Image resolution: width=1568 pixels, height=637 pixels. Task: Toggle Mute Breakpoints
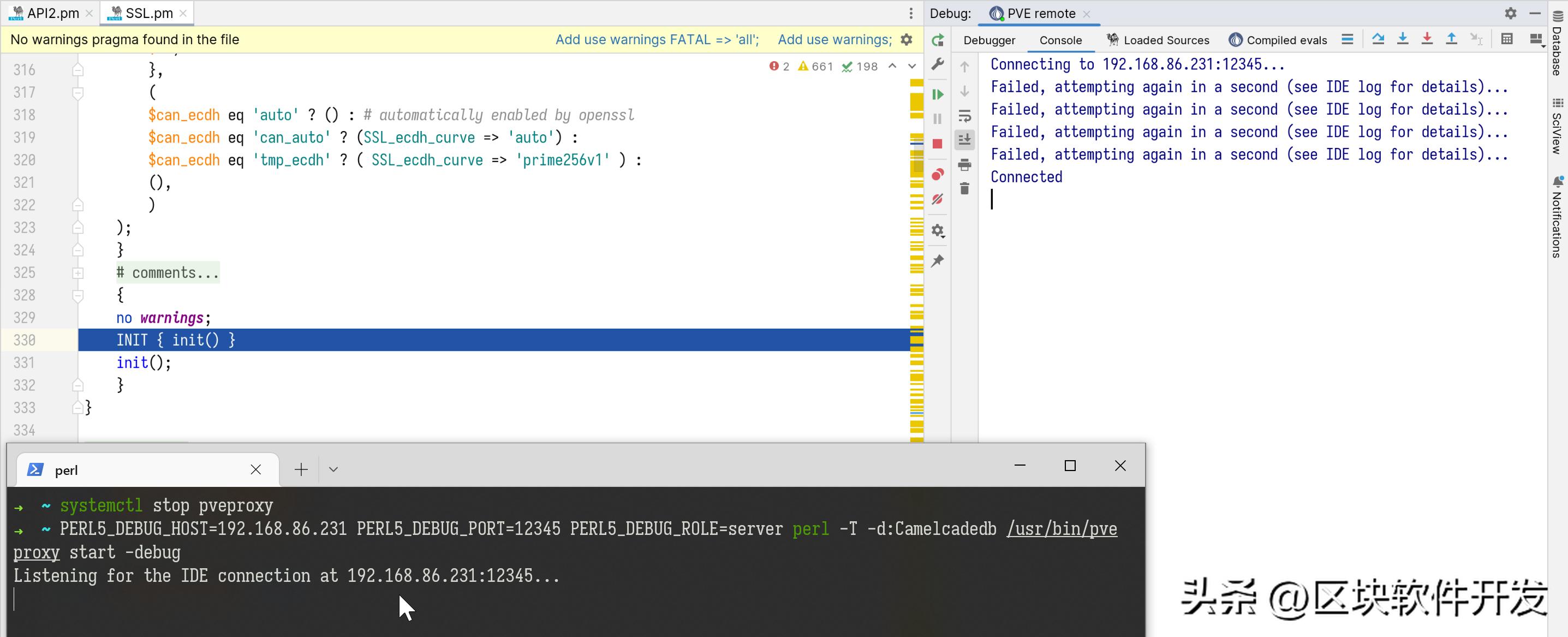[x=938, y=199]
